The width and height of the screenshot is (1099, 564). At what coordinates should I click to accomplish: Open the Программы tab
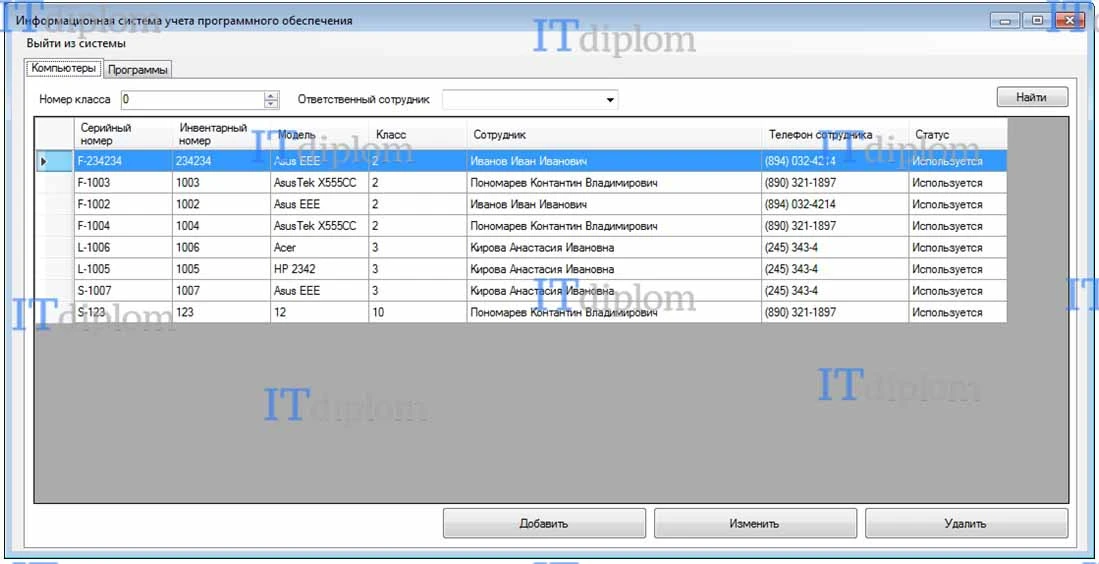coord(138,70)
